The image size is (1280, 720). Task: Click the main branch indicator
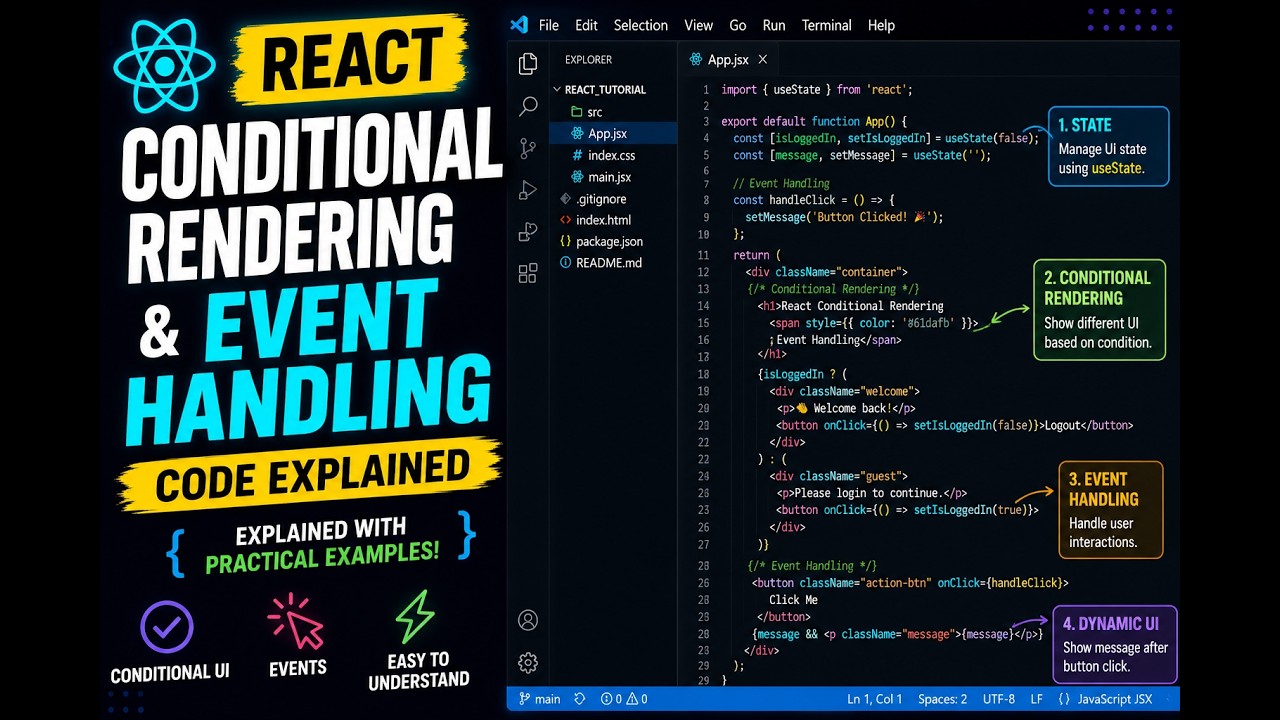(540, 699)
